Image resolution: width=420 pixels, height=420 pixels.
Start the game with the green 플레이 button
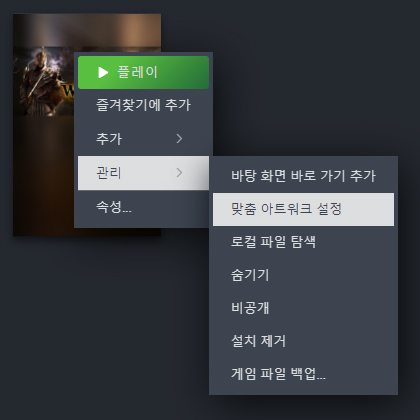[x=143, y=72]
